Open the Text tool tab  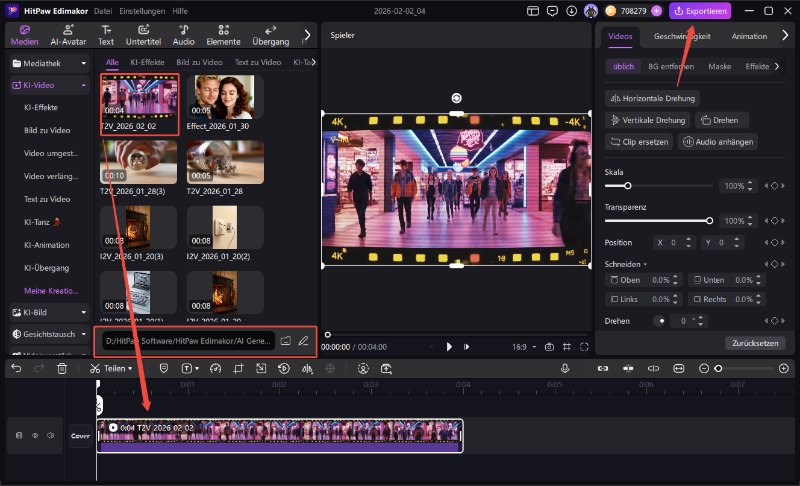click(x=106, y=36)
